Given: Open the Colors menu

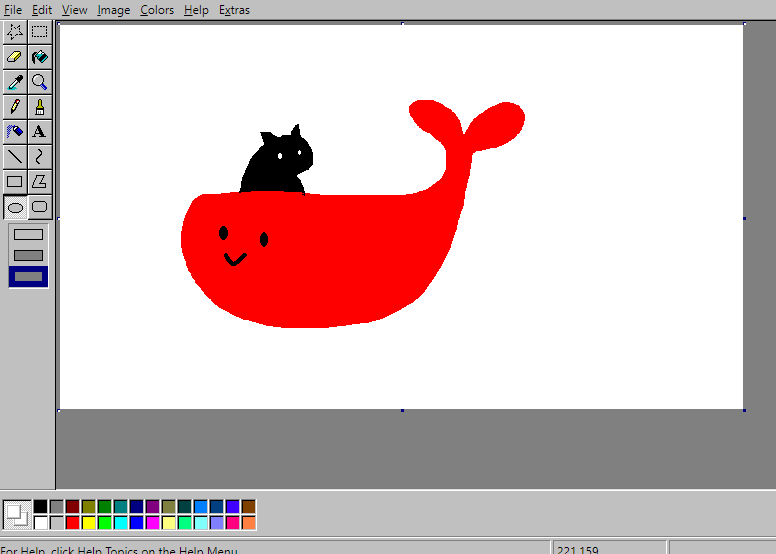Looking at the screenshot, I should click(x=157, y=10).
